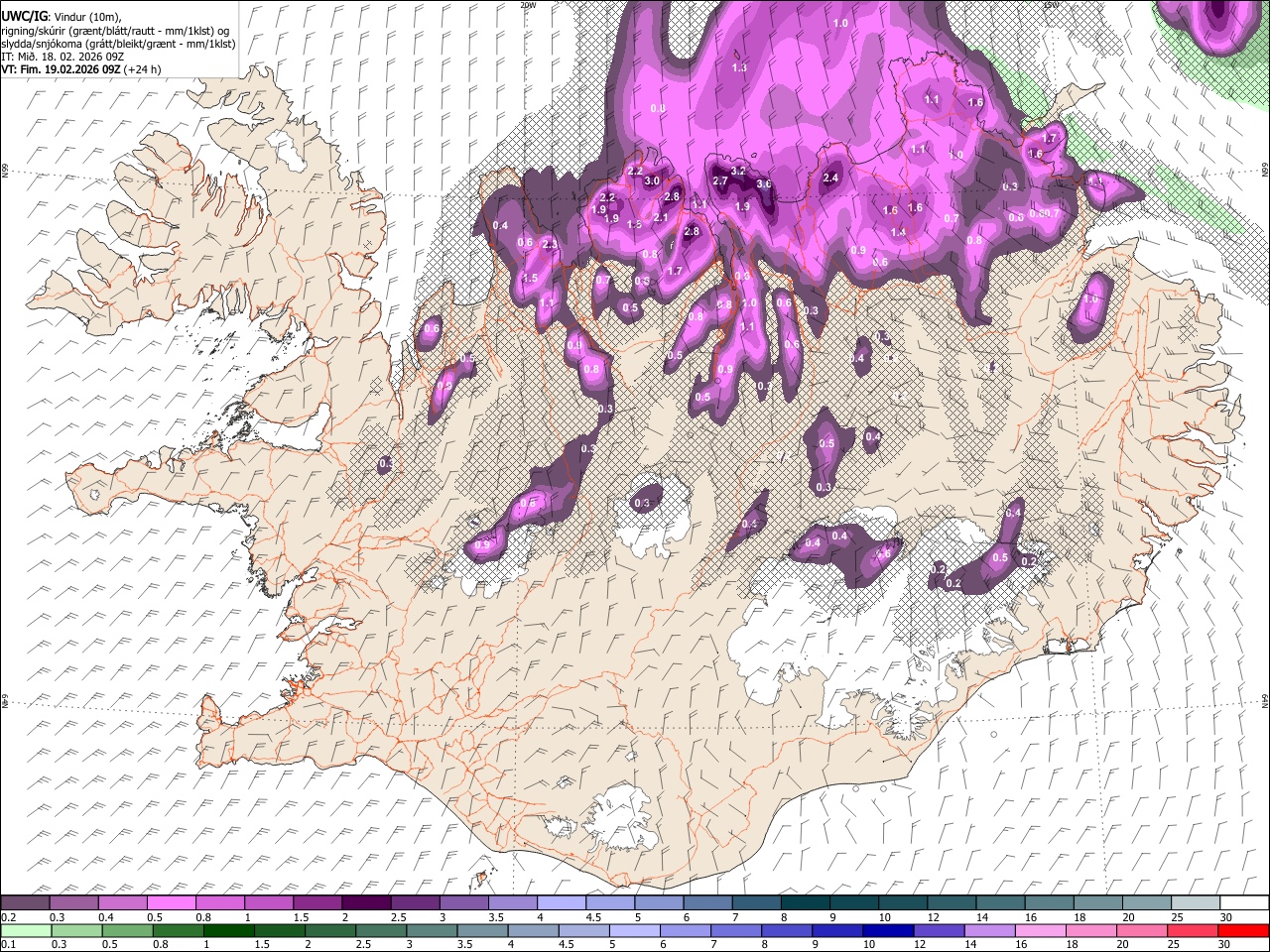Click the medium green 0.8 swatch in the lower legend
Viewport: 1270px width, 952px height.
(x=179, y=931)
